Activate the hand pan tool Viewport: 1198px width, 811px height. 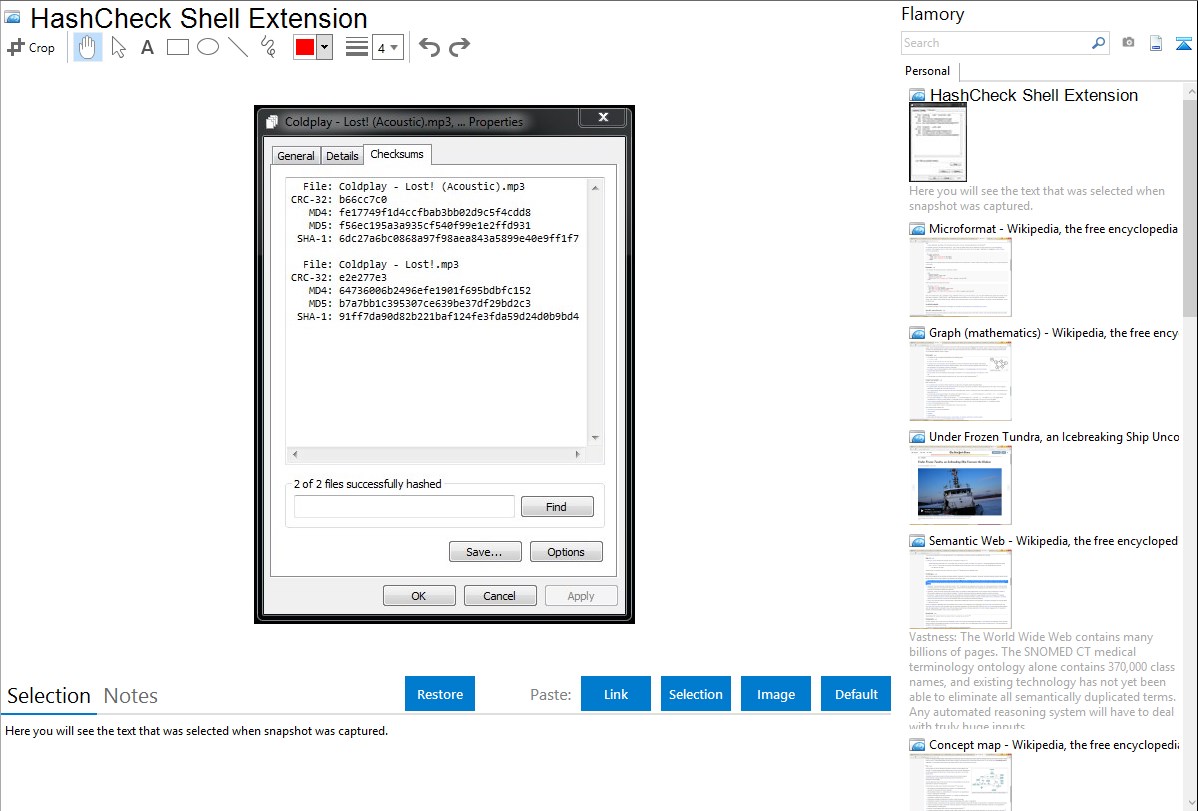87,47
